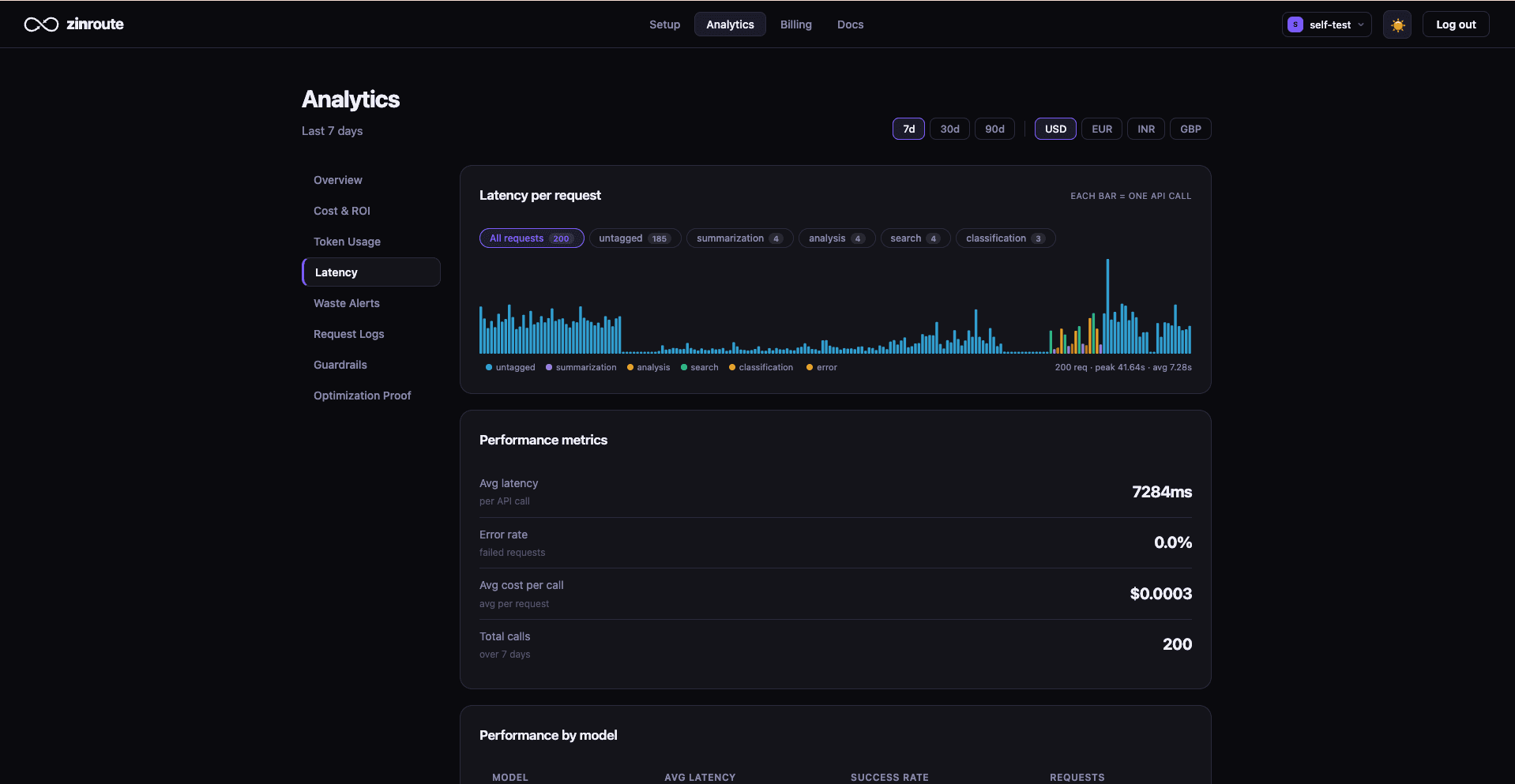Click the analysis legend marker
This screenshot has height=784, width=1515.
pos(630,367)
